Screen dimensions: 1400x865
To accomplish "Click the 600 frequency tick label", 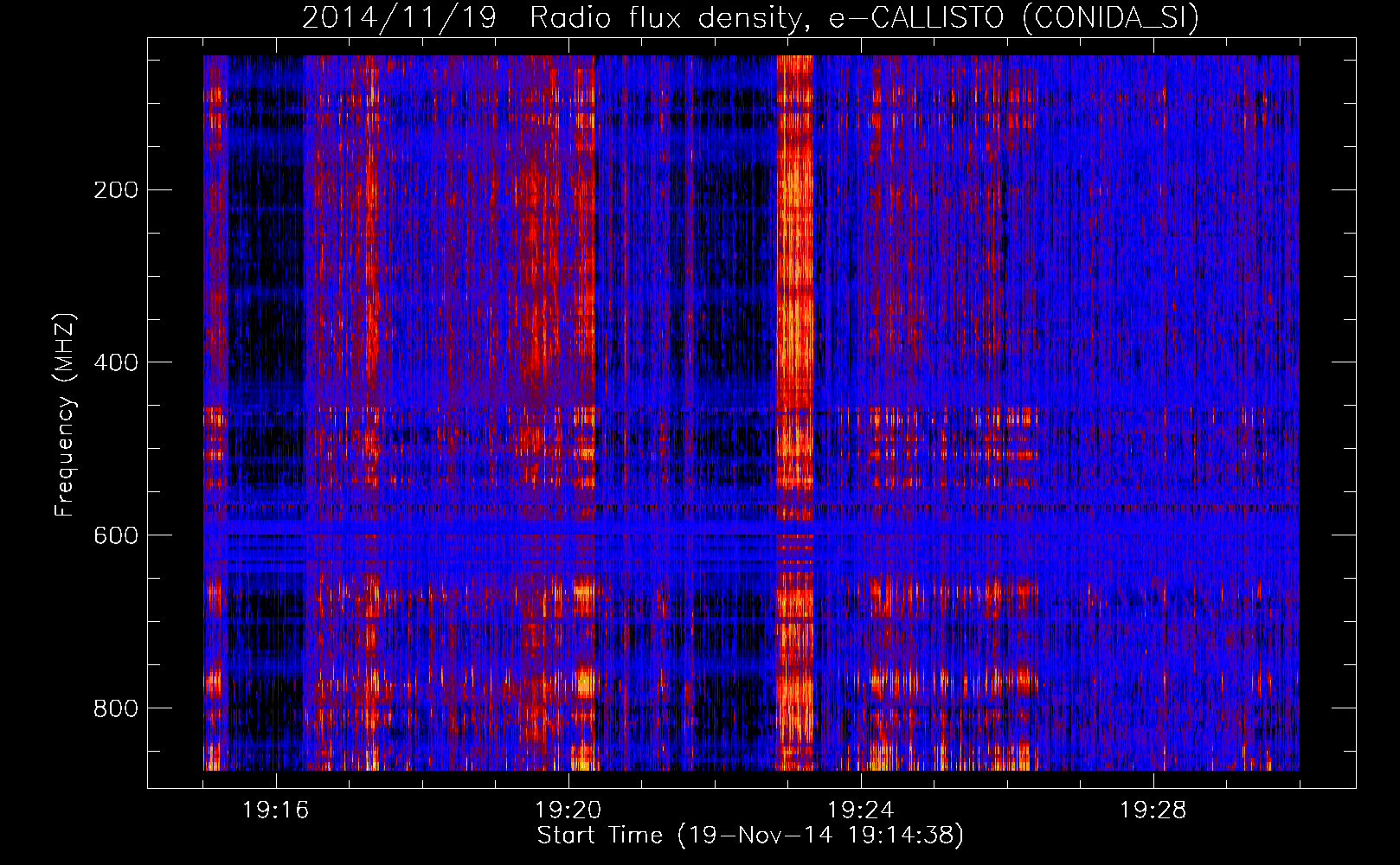I will tap(116, 535).
